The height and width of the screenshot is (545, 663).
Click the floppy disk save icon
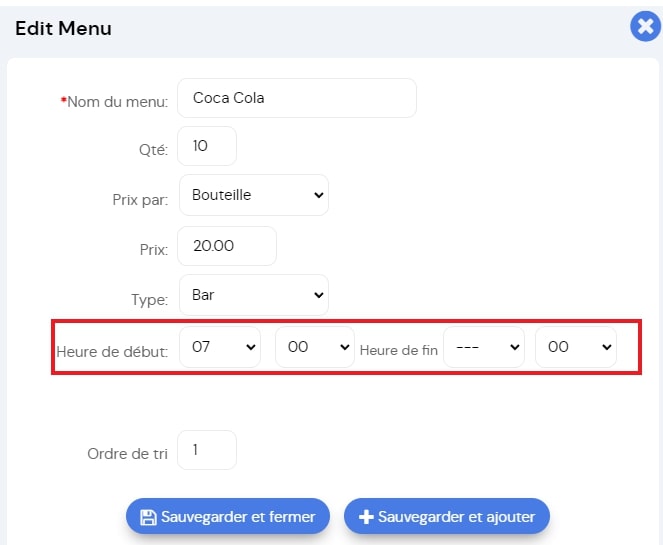(148, 517)
